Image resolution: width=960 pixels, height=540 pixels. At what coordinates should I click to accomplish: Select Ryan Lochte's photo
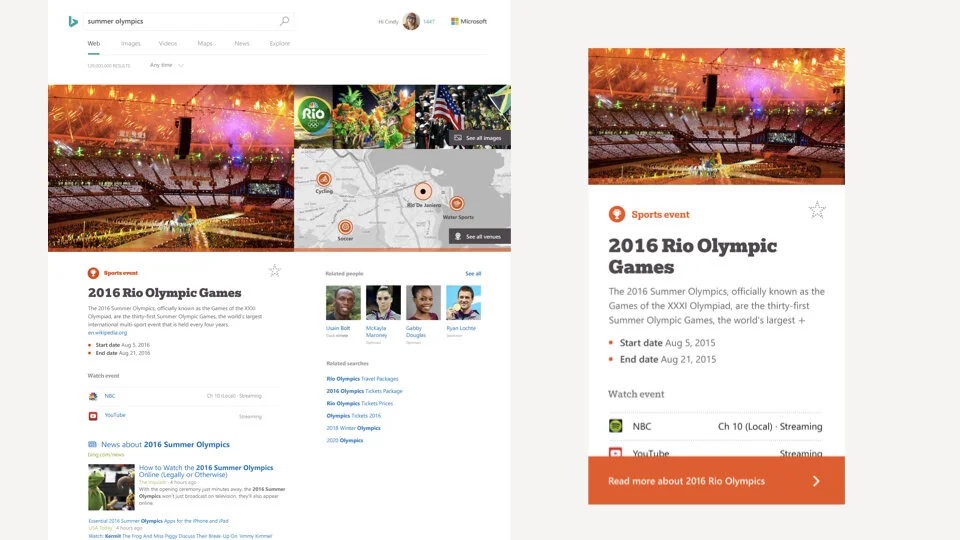tap(463, 302)
